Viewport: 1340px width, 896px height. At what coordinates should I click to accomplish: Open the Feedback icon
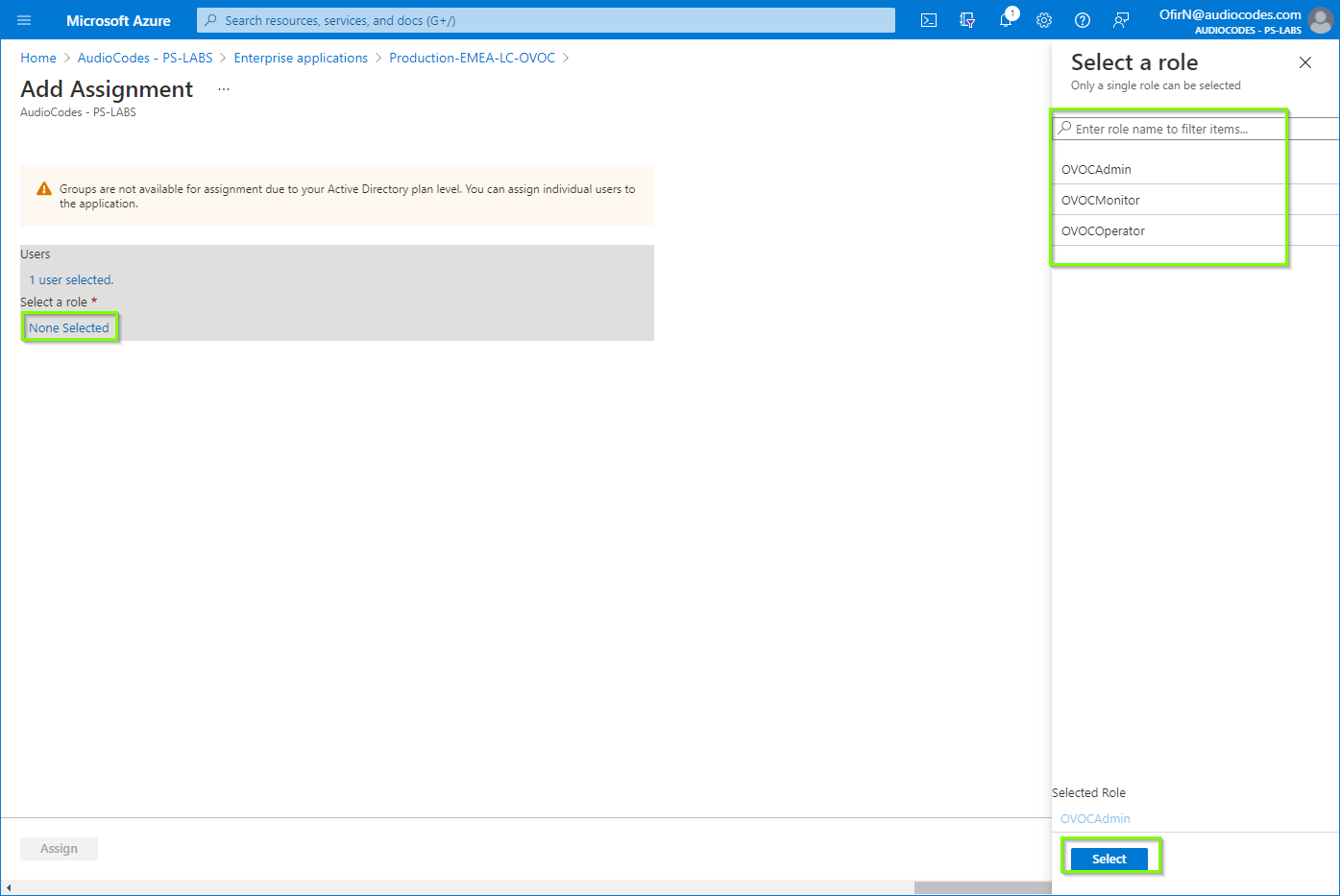[x=1121, y=20]
